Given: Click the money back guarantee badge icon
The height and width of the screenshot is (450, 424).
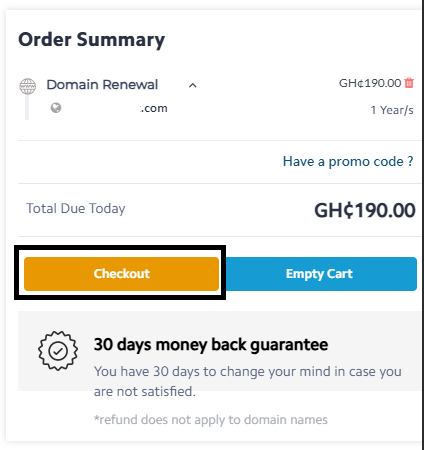Looking at the screenshot, I should click(x=58, y=351).
